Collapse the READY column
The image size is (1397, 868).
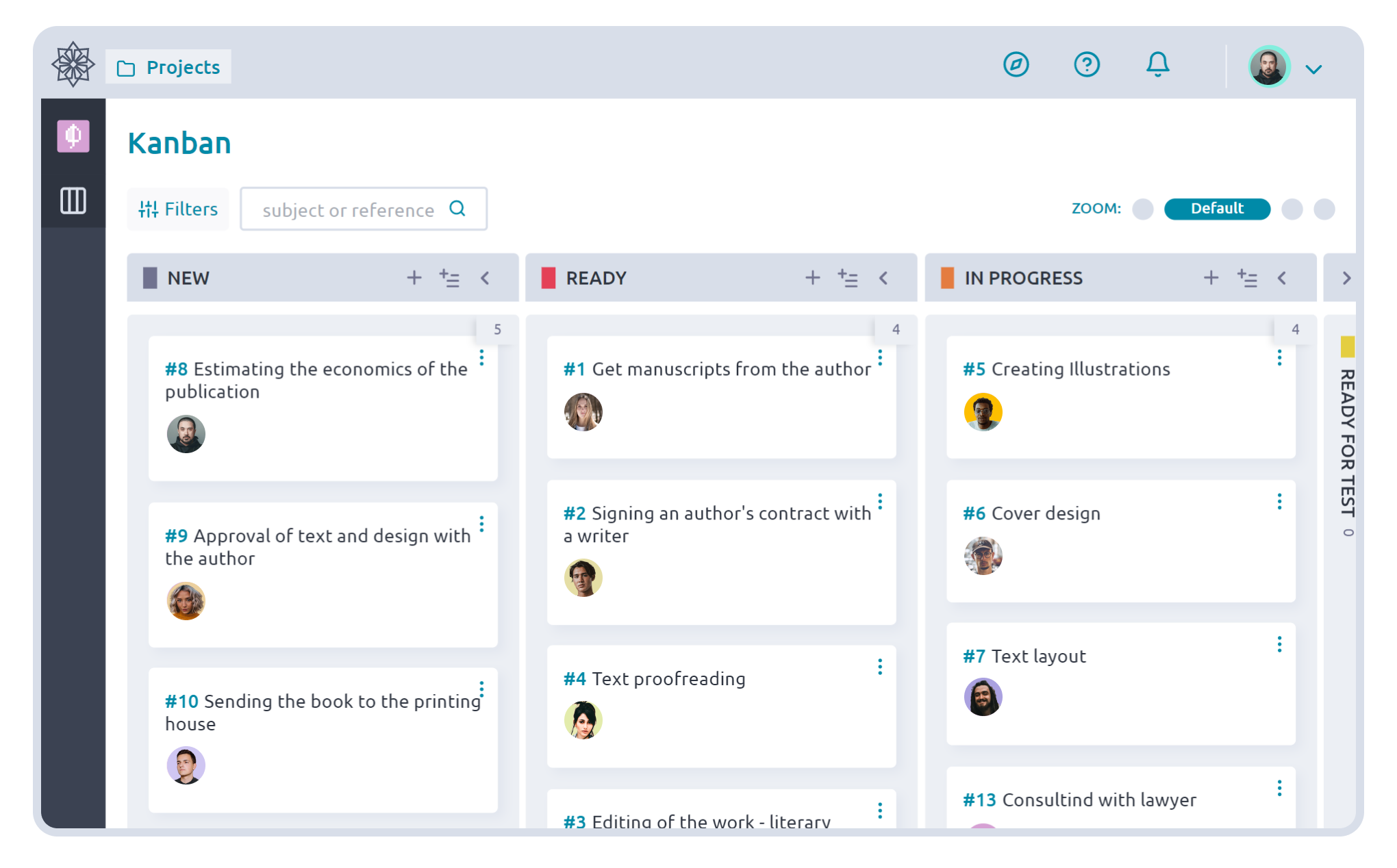coord(883,277)
